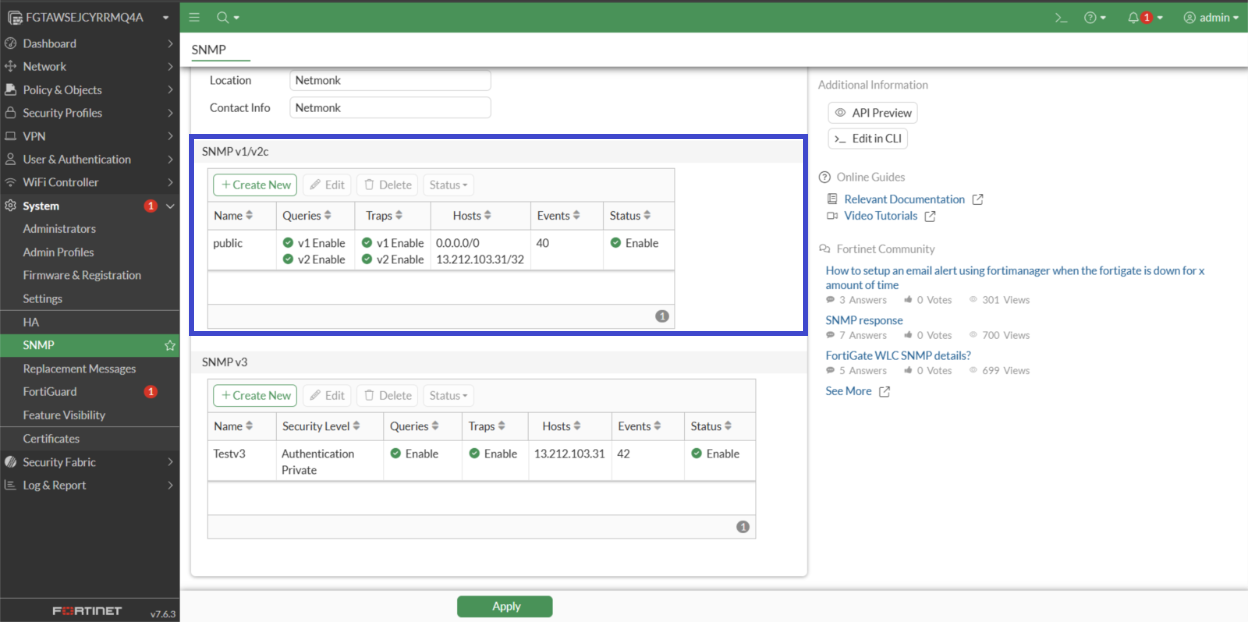
Task: Click the SNMP favorite star icon
Action: [170, 345]
